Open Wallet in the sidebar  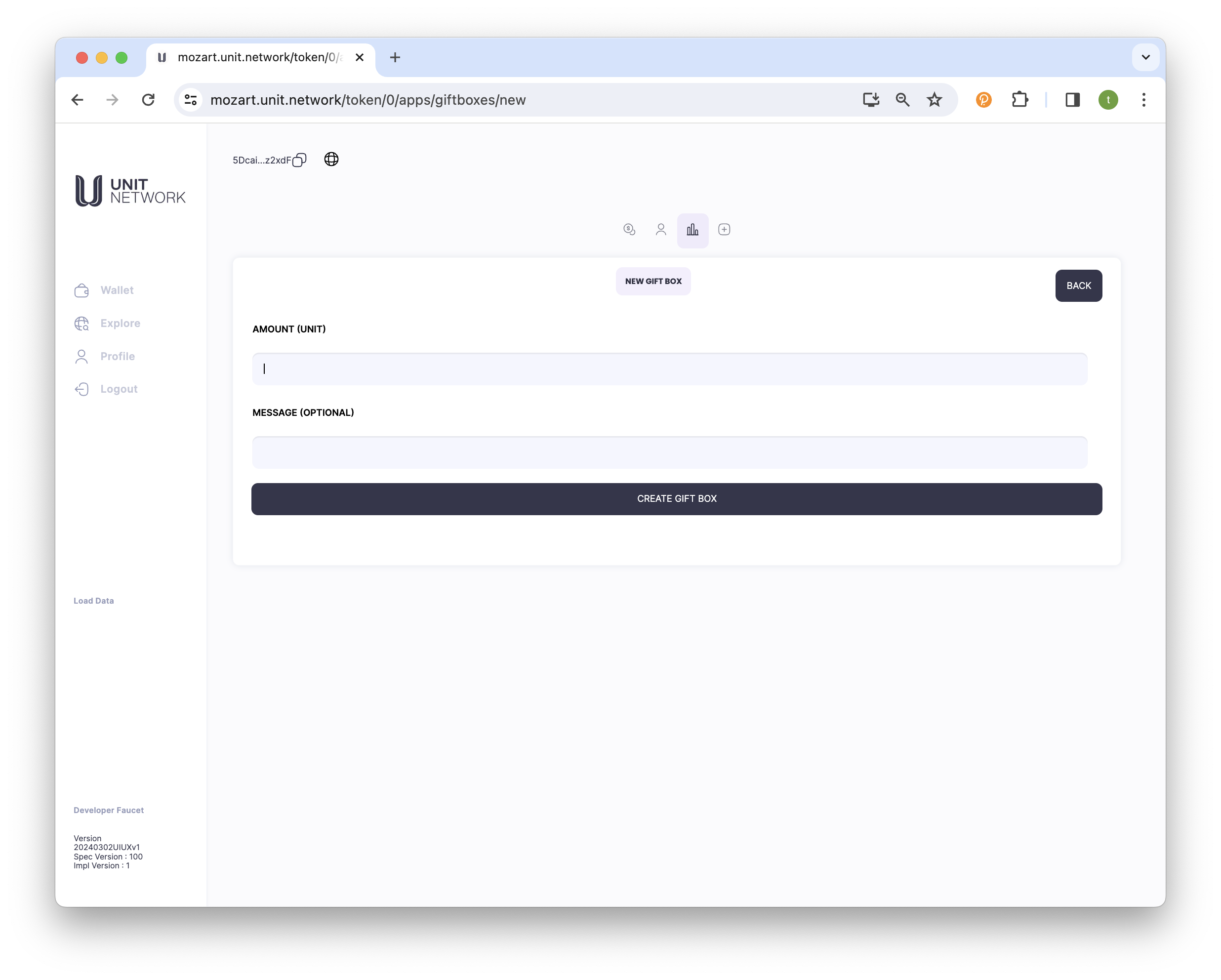(x=116, y=290)
